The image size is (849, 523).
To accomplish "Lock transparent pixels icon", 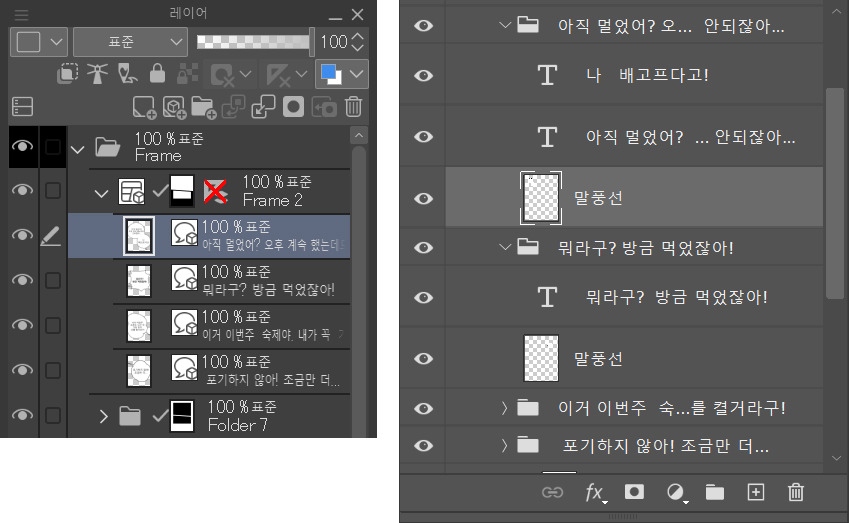I will point(187,74).
